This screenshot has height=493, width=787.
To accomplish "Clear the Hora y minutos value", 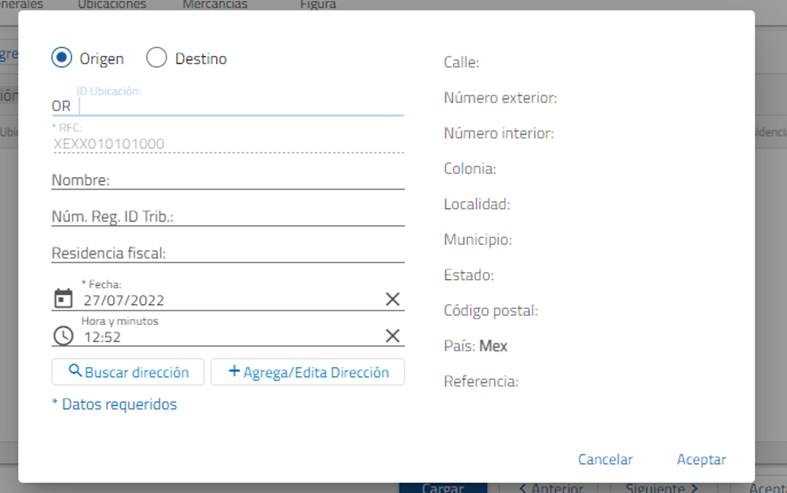I will tap(392, 336).
